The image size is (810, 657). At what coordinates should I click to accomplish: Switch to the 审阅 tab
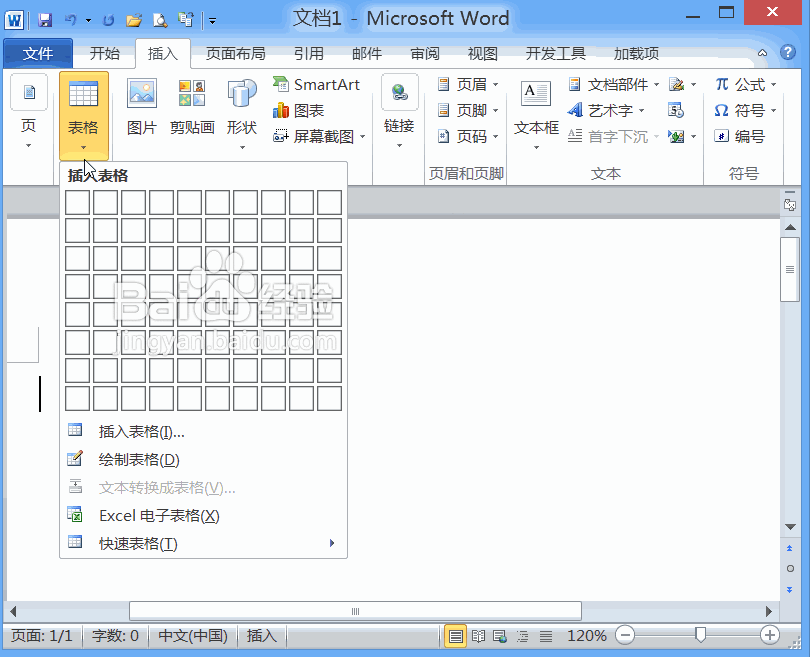pos(425,53)
